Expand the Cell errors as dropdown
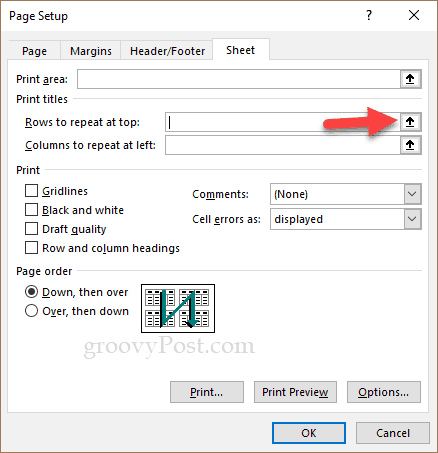 point(412,219)
